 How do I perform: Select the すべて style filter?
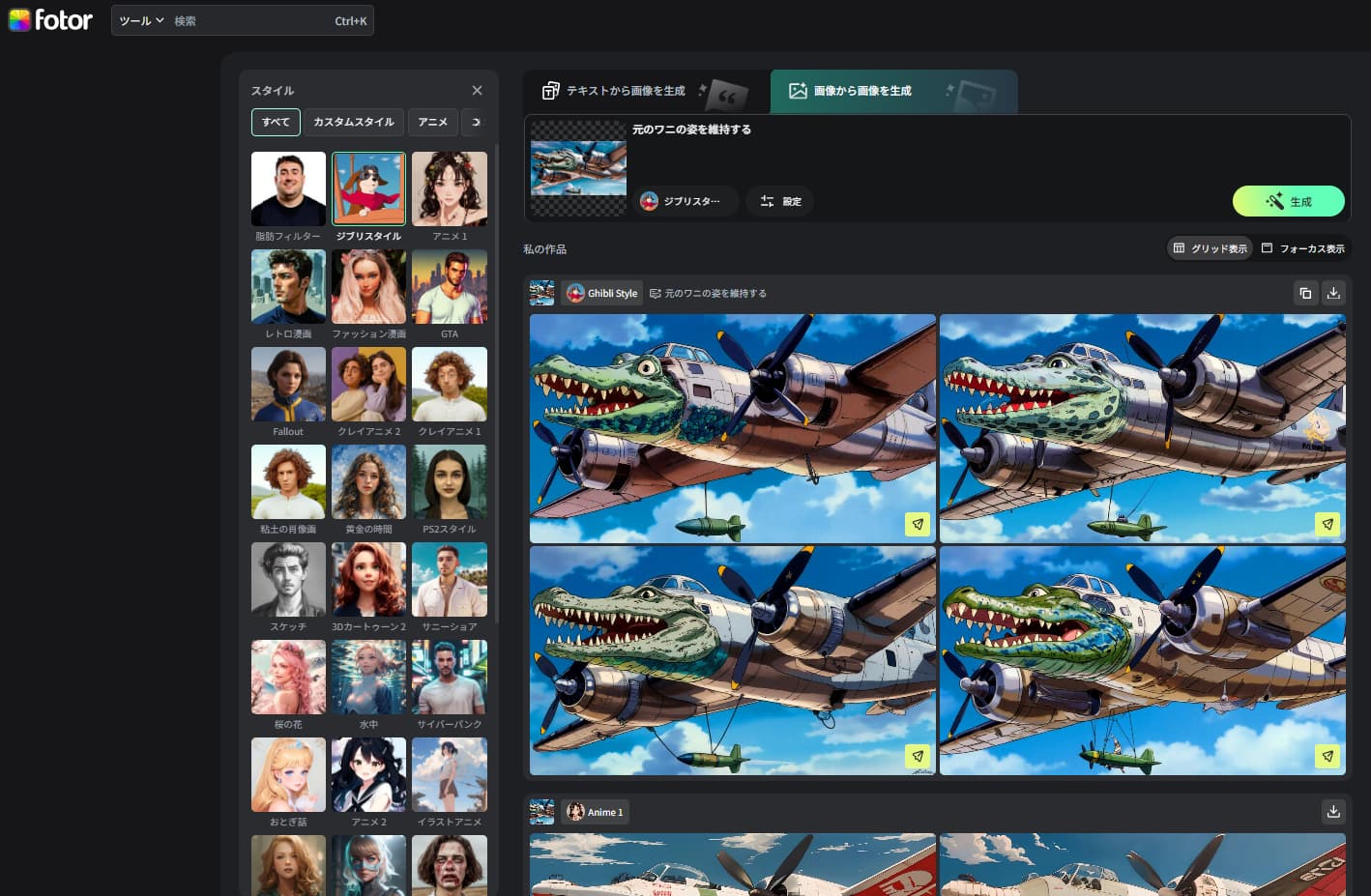pyautogui.click(x=276, y=122)
